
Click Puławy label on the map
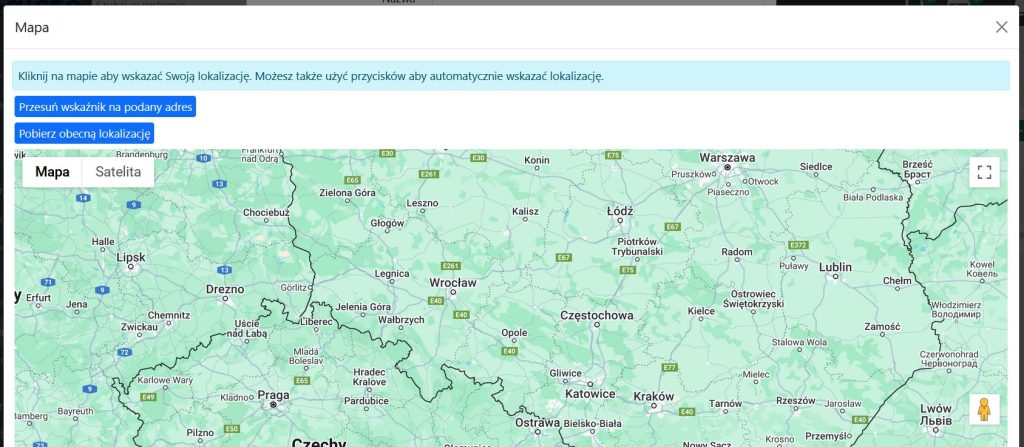793,266
